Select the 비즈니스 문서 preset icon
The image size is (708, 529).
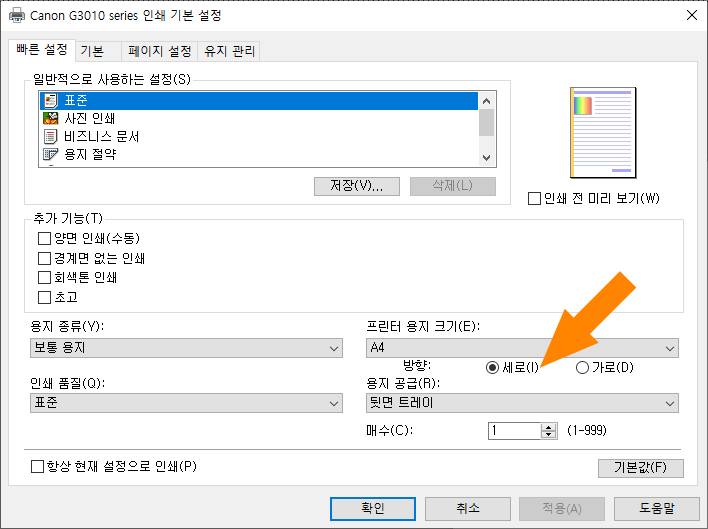click(50, 137)
